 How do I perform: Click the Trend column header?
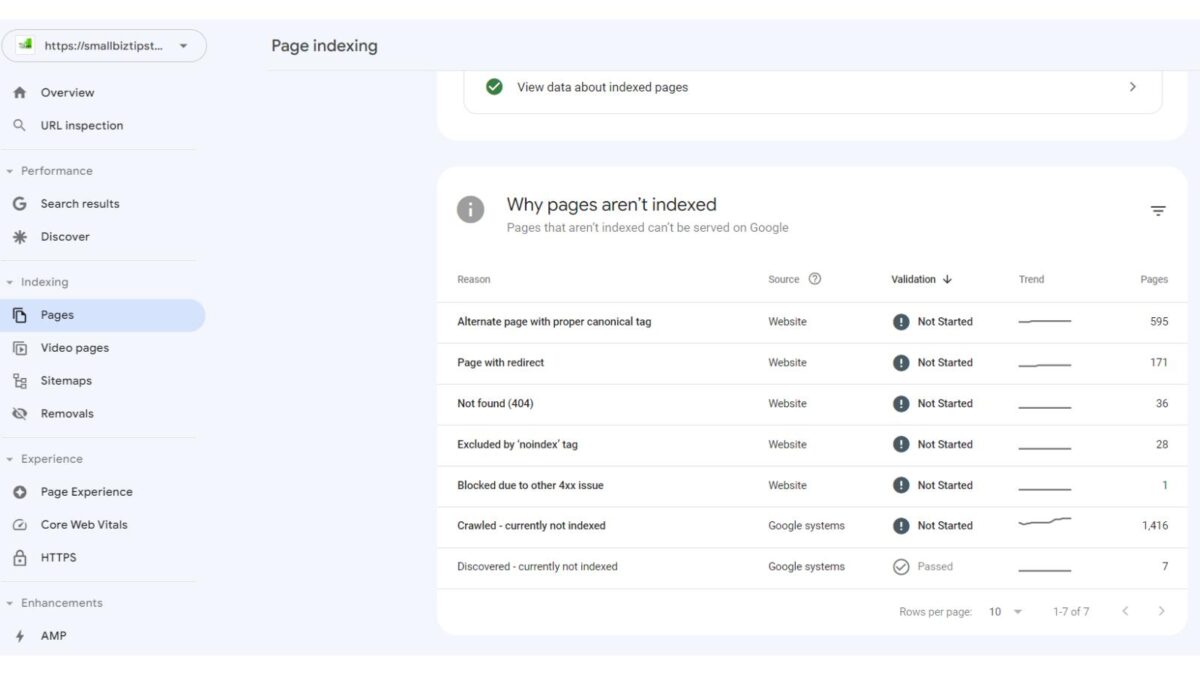[x=1031, y=280]
